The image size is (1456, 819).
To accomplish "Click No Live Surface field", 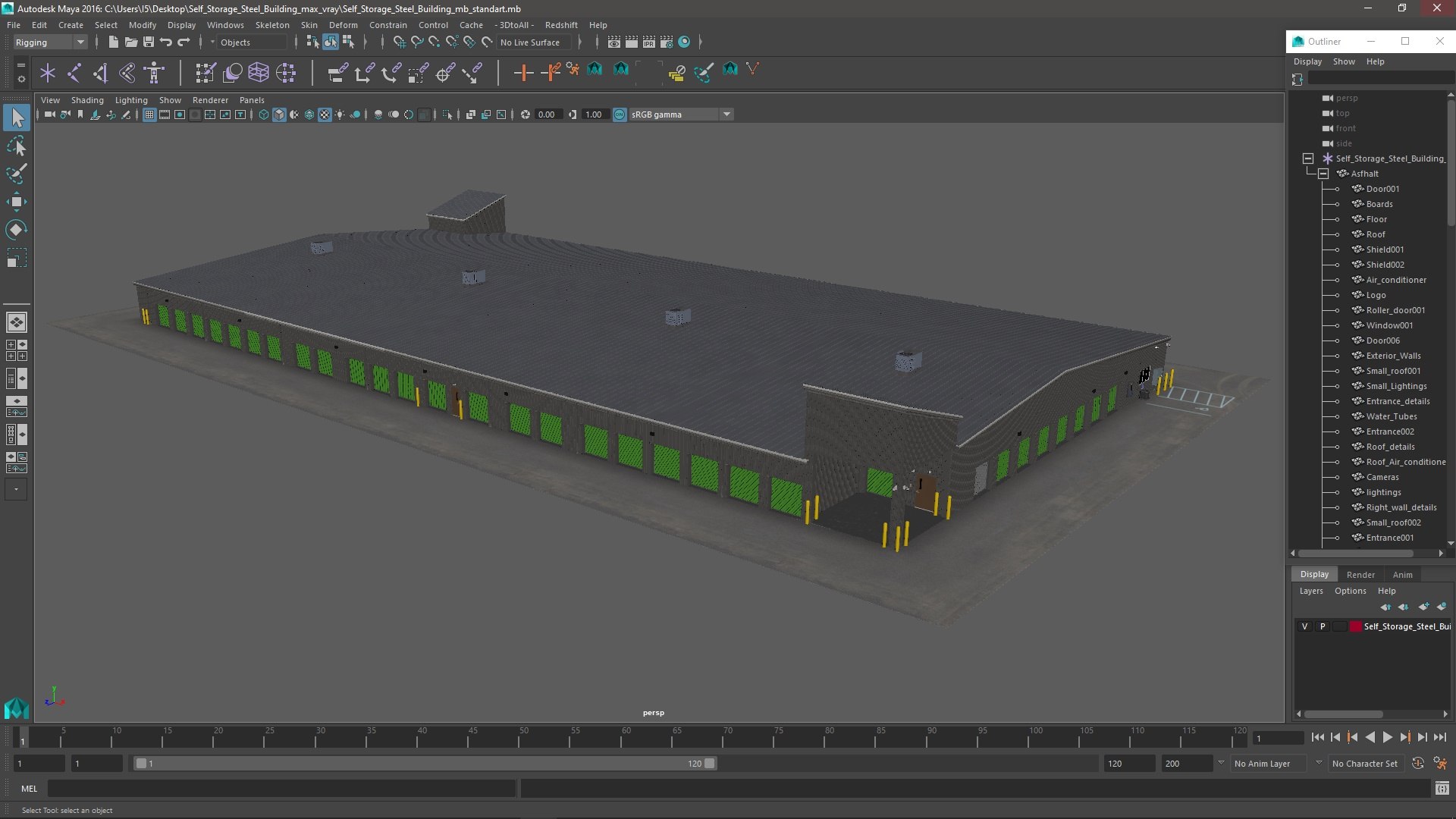I will coord(535,42).
